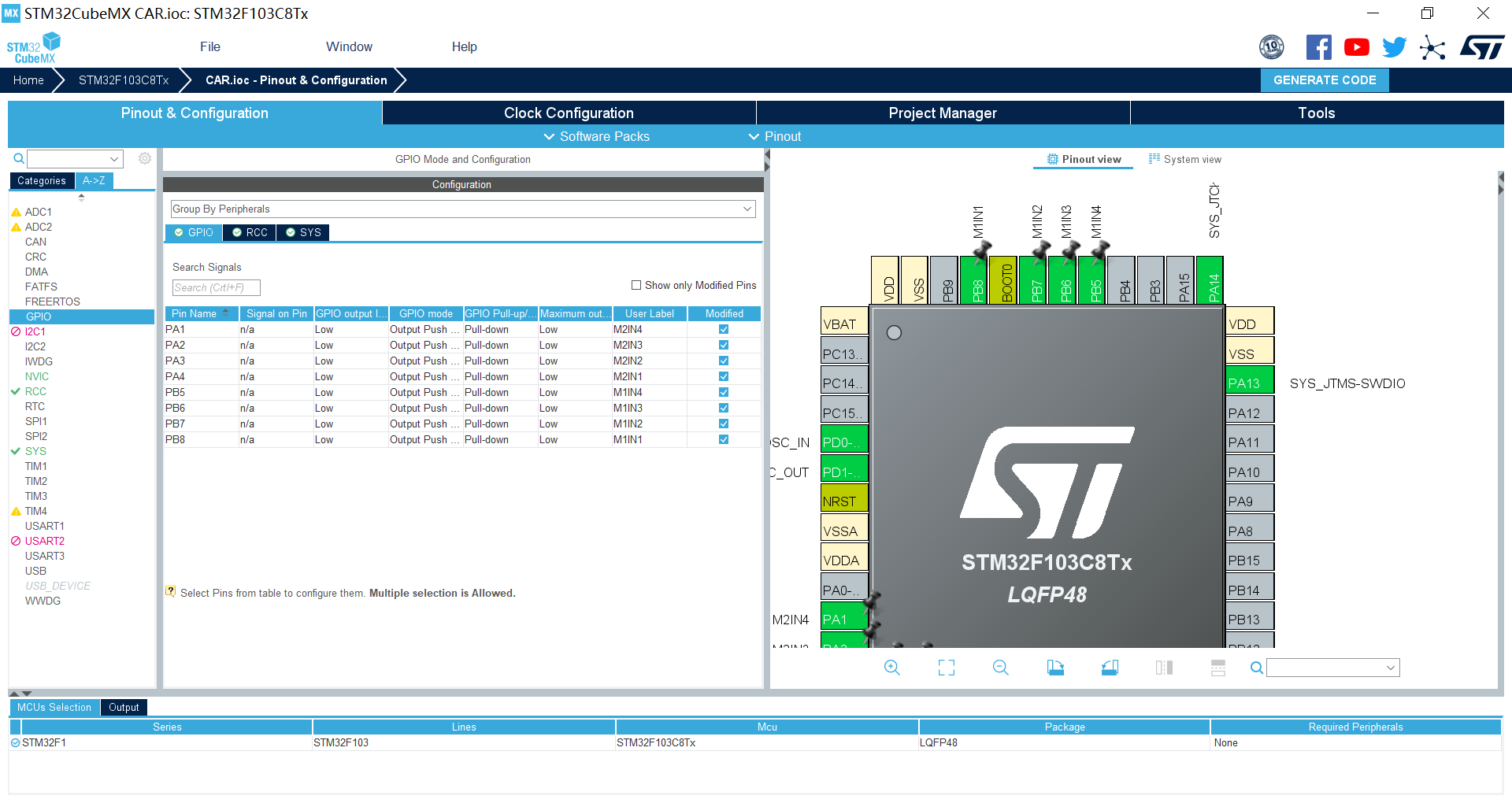Click the GENERATE CODE button
The width and height of the screenshot is (1512, 803).
[x=1325, y=80]
